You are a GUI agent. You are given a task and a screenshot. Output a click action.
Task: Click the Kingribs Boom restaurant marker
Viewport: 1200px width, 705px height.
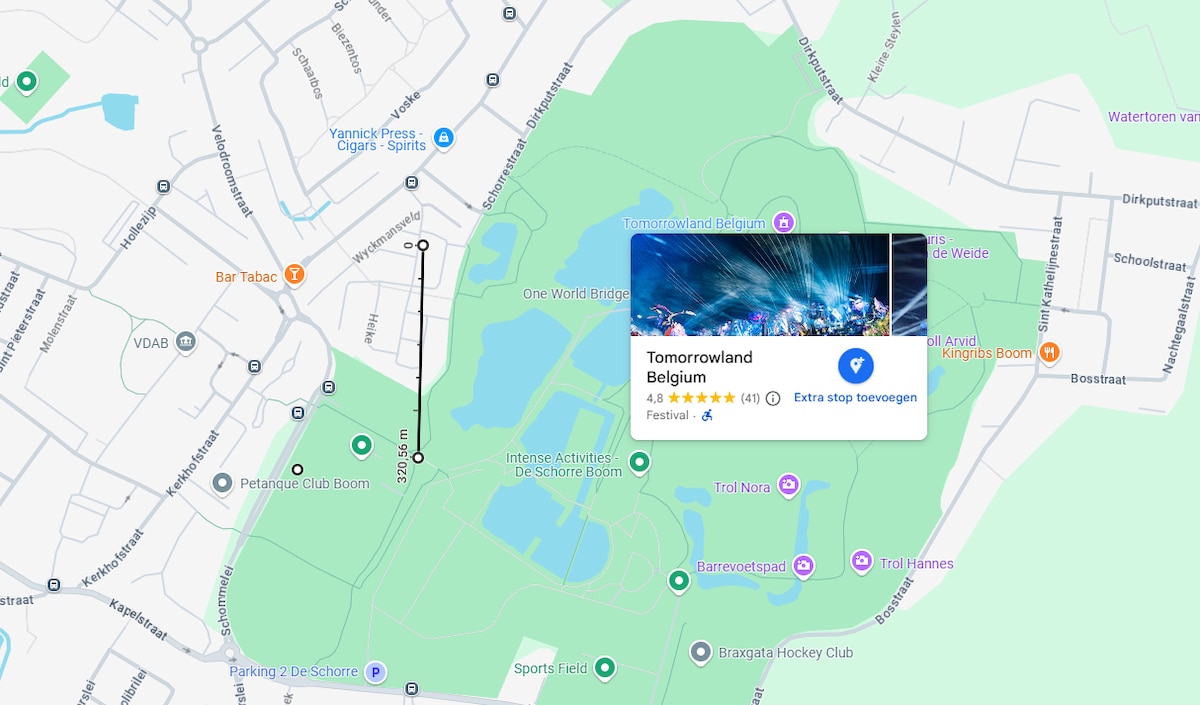[1049, 351]
